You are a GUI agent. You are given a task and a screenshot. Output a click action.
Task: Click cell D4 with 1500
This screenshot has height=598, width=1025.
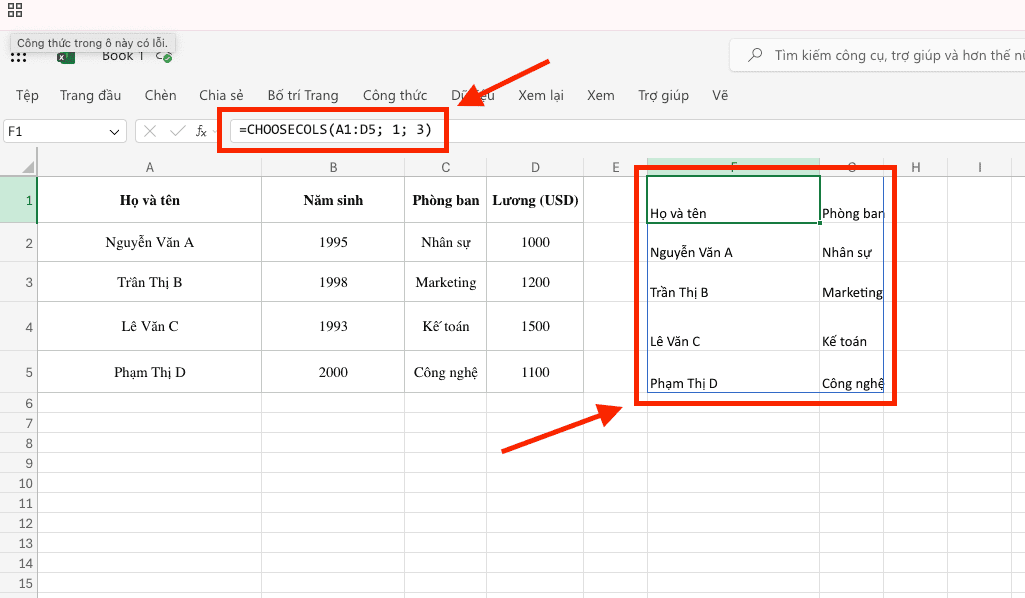[x=535, y=326]
